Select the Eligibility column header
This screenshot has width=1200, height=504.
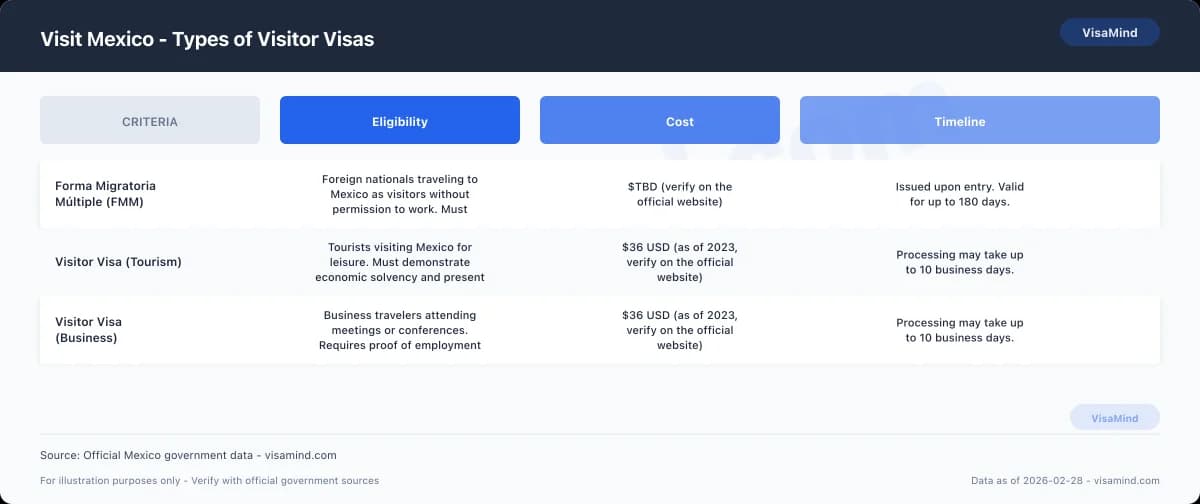tap(400, 121)
